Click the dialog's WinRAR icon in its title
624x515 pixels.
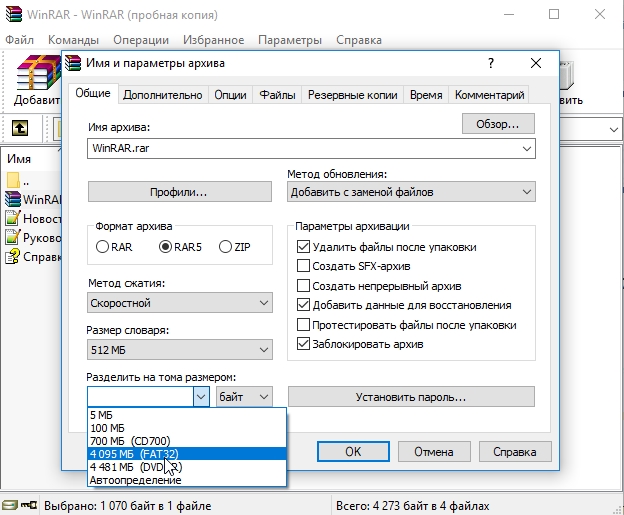coord(73,63)
